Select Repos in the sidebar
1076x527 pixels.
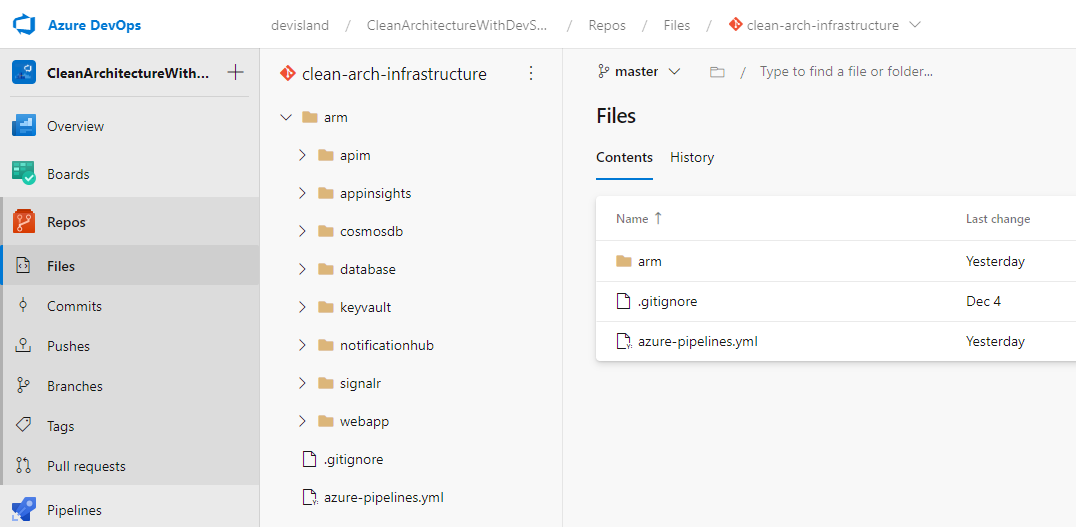click(130, 222)
